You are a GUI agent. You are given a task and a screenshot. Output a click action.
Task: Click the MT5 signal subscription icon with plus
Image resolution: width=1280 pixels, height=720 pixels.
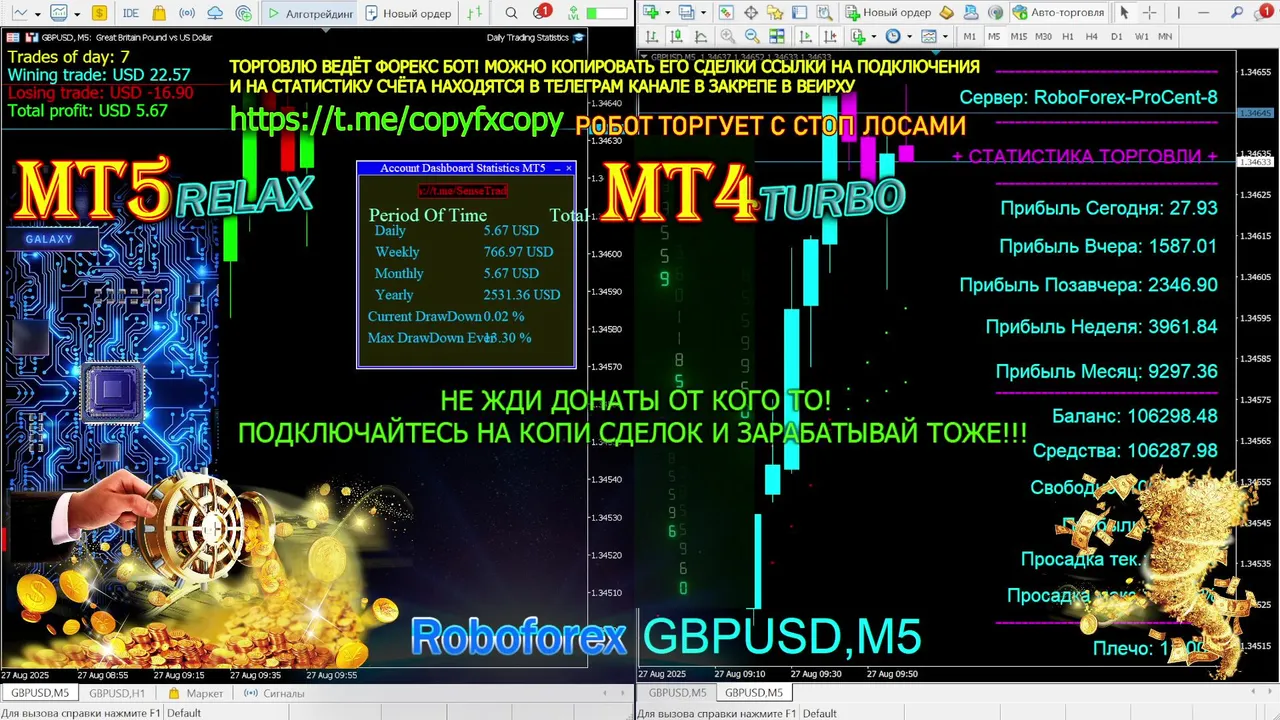244,13
